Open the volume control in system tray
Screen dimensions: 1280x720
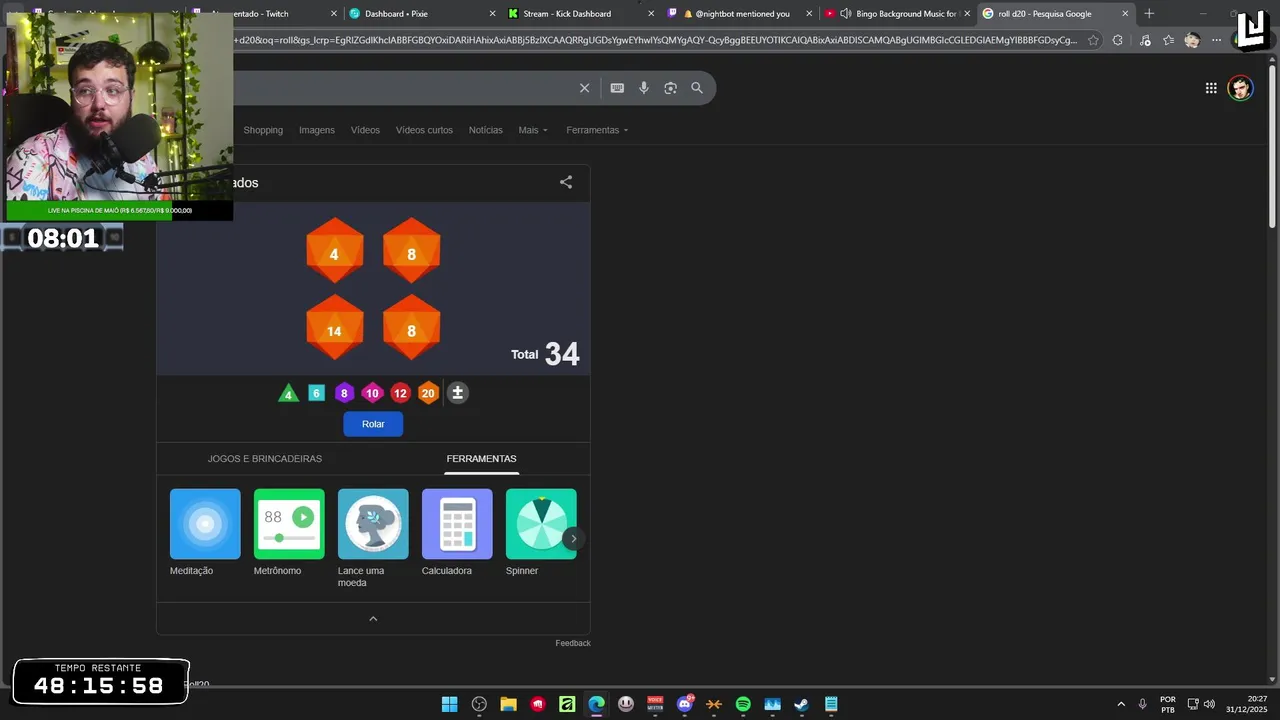tap(1209, 704)
